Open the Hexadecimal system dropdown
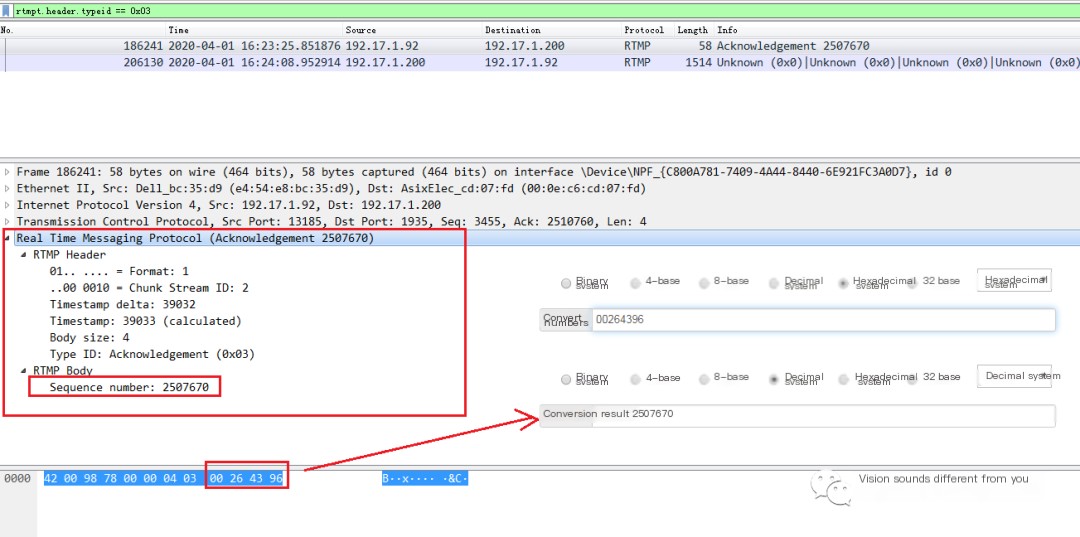1080x537 pixels. click(1015, 280)
